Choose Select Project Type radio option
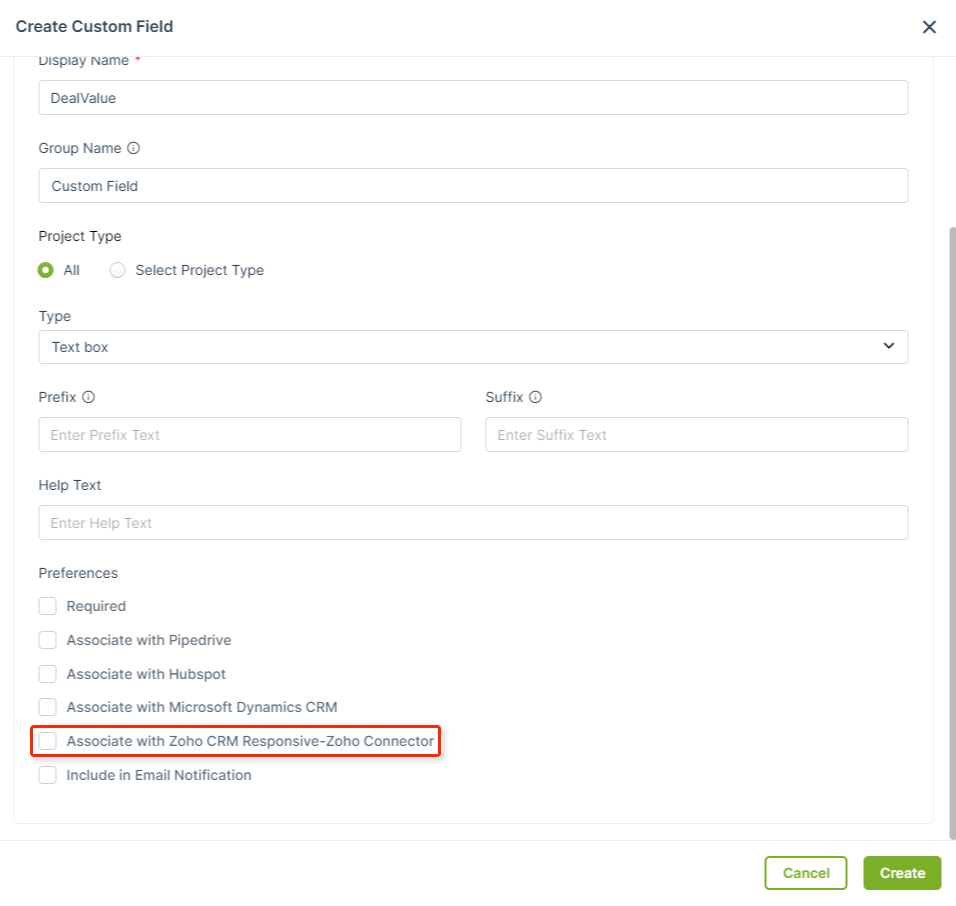This screenshot has height=906, width=956. coord(117,270)
